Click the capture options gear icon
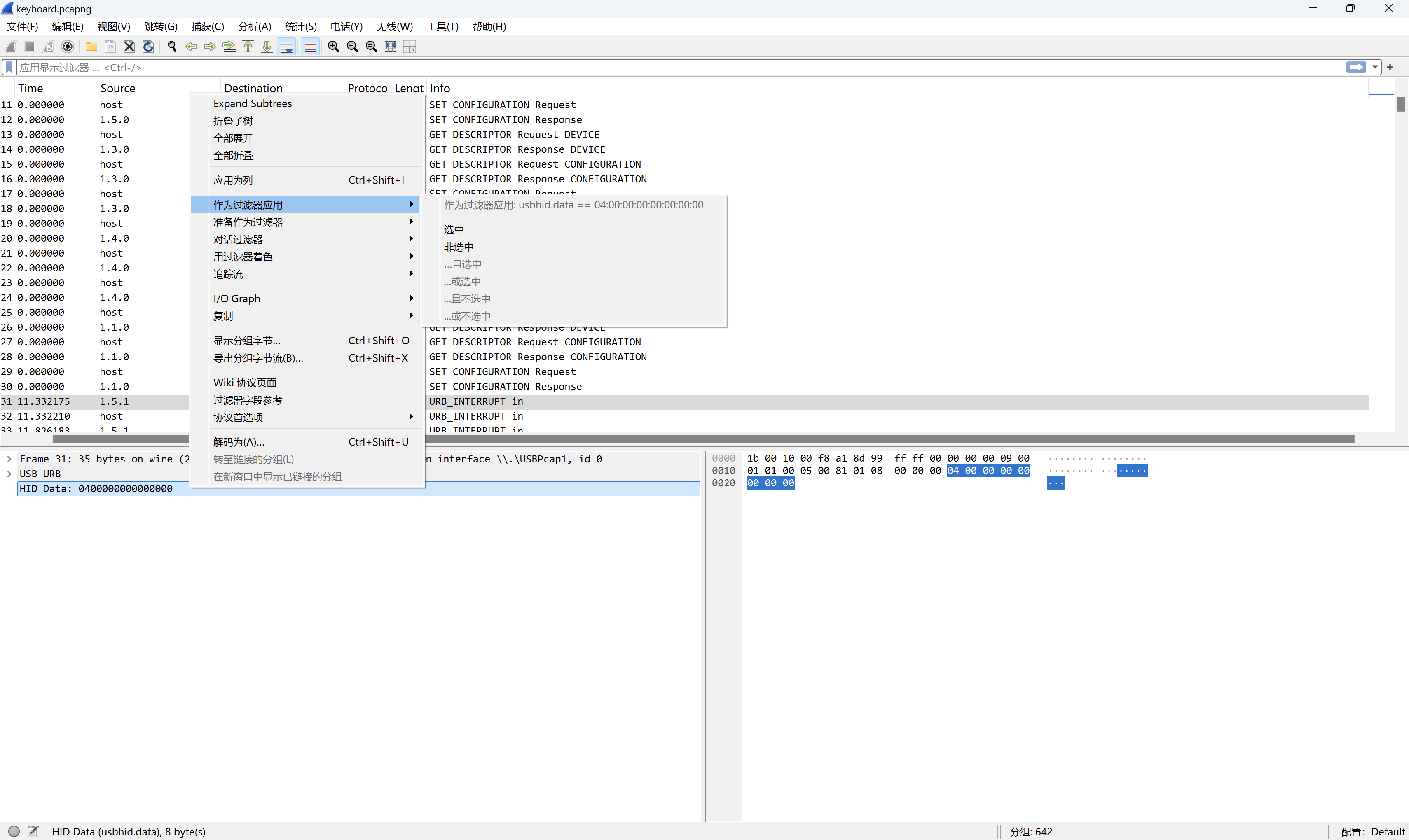This screenshot has width=1409, height=840. click(68, 47)
